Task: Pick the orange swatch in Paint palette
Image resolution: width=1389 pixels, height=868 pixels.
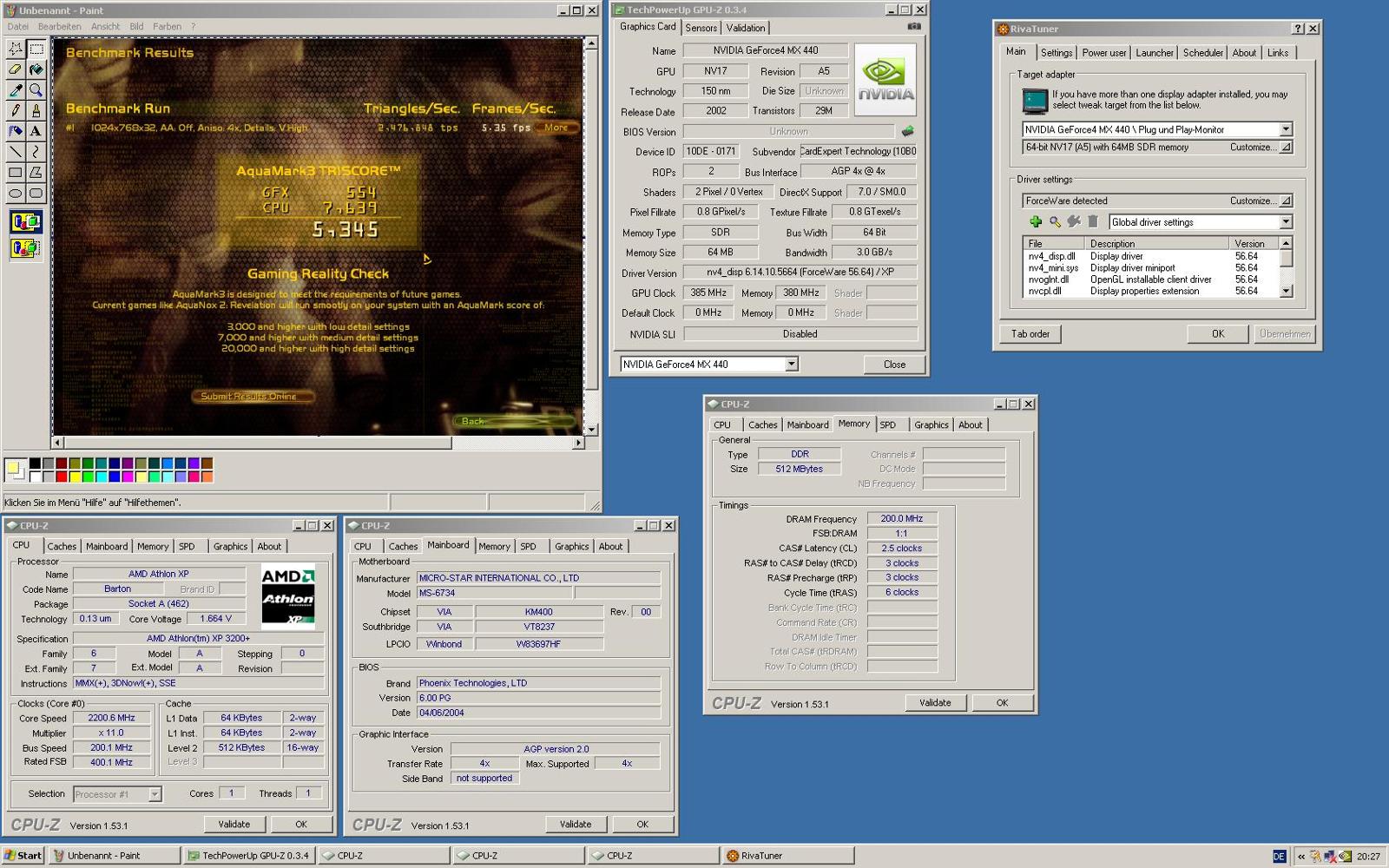Action: [x=207, y=477]
